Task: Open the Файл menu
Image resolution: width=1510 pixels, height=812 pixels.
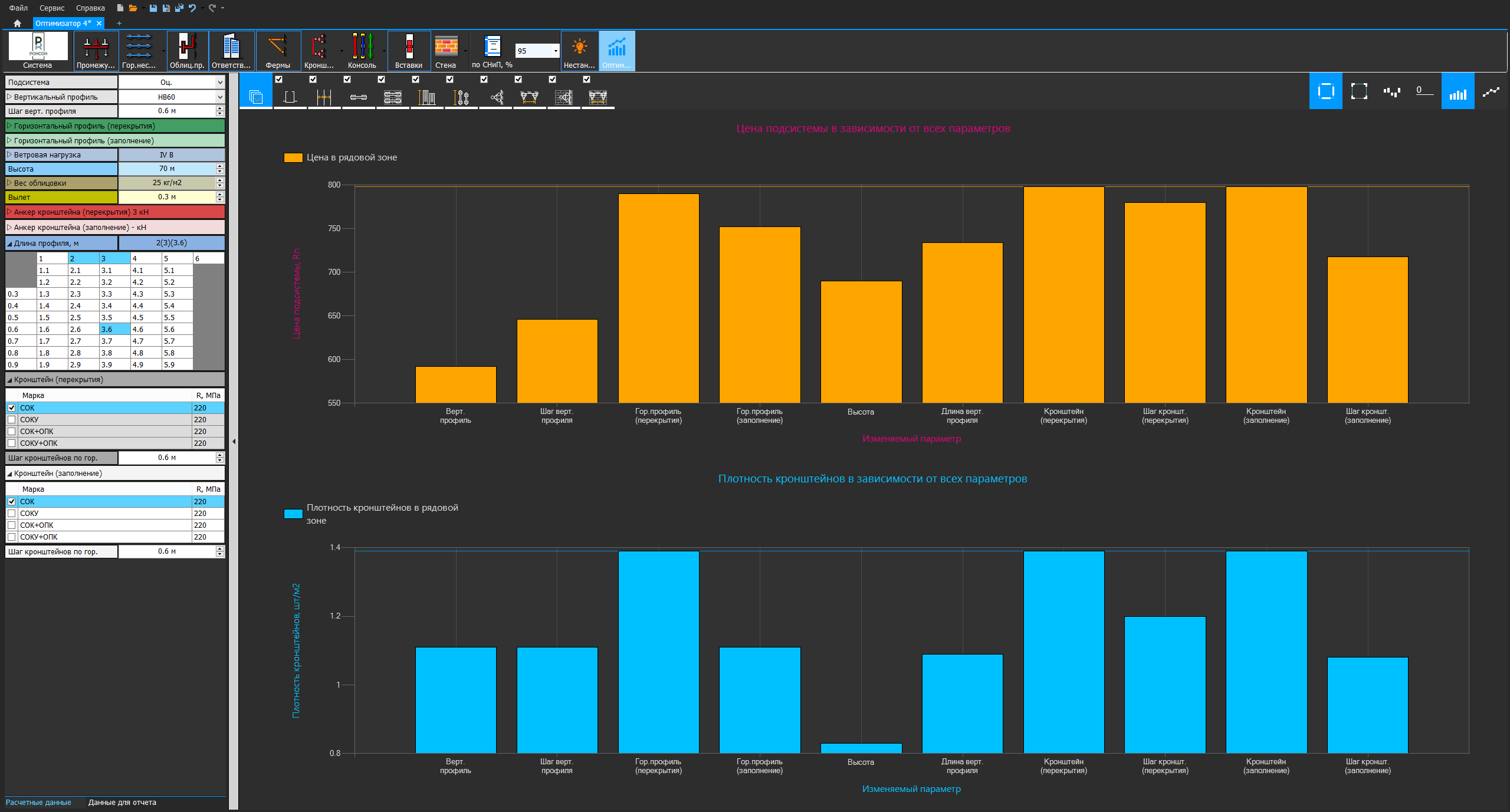Action: click(18, 8)
